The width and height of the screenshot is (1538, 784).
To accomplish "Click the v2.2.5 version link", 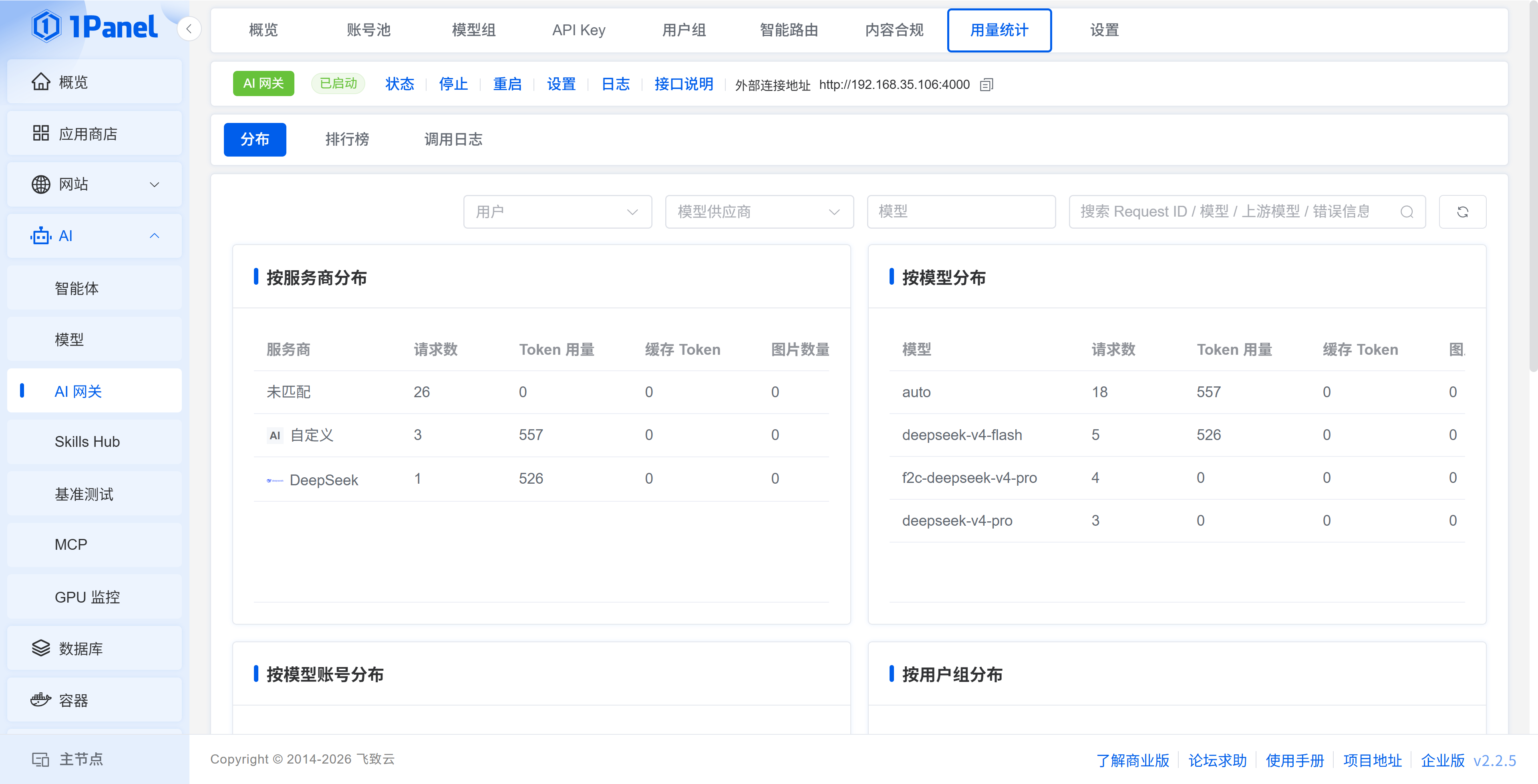I will (1494, 760).
